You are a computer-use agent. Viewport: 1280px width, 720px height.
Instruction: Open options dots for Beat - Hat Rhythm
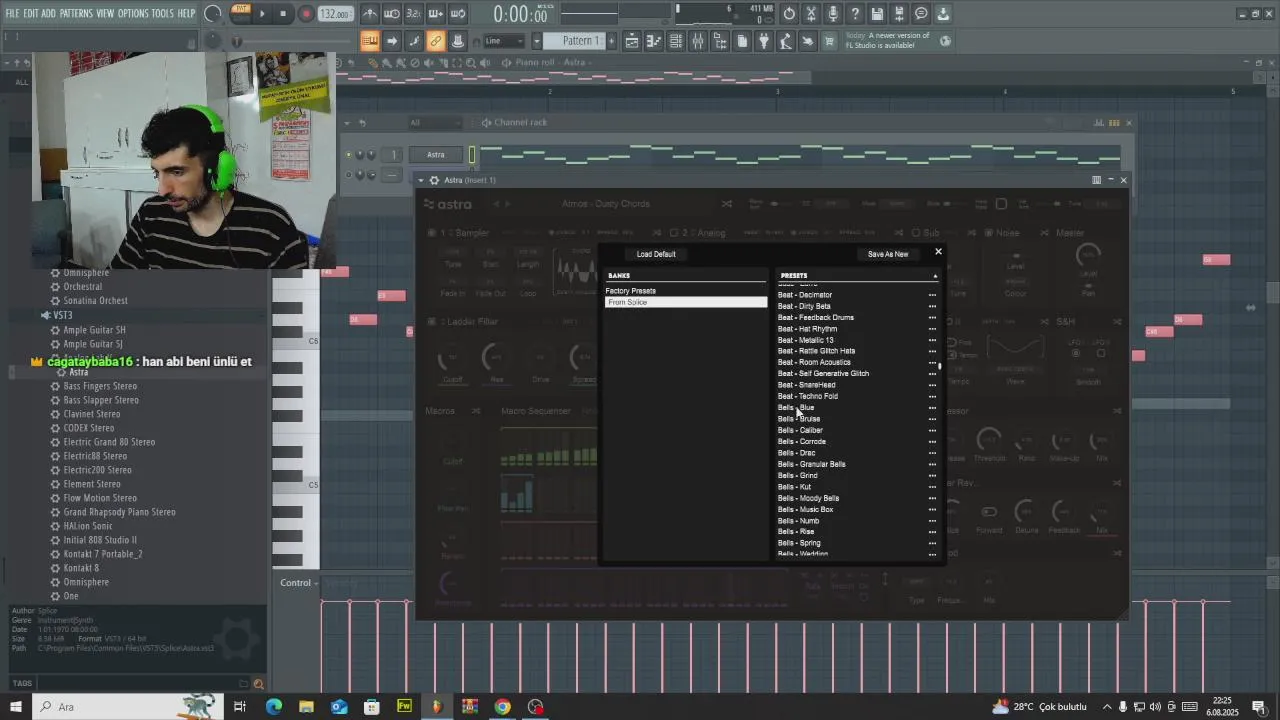tap(932, 329)
